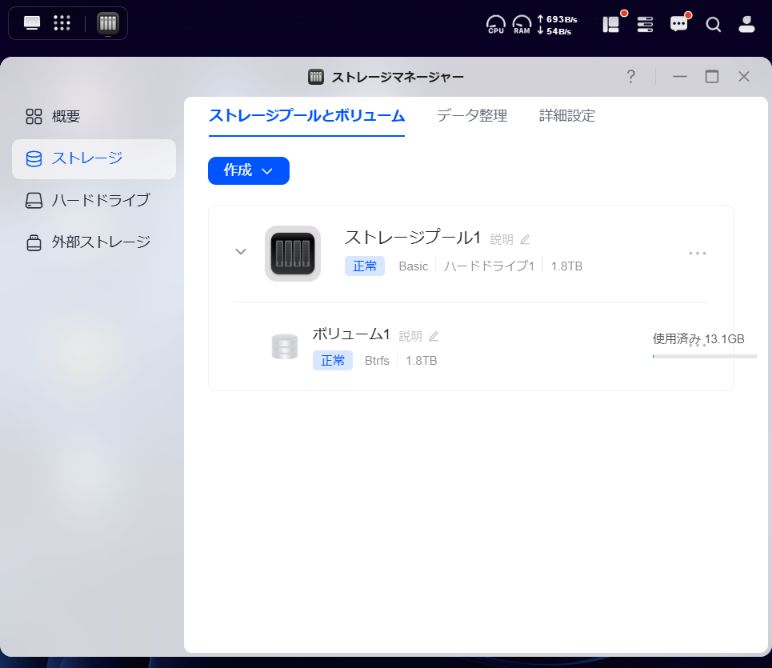Image resolution: width=772 pixels, height=668 pixels.
Task: Open help with the question mark icon
Action: (631, 76)
